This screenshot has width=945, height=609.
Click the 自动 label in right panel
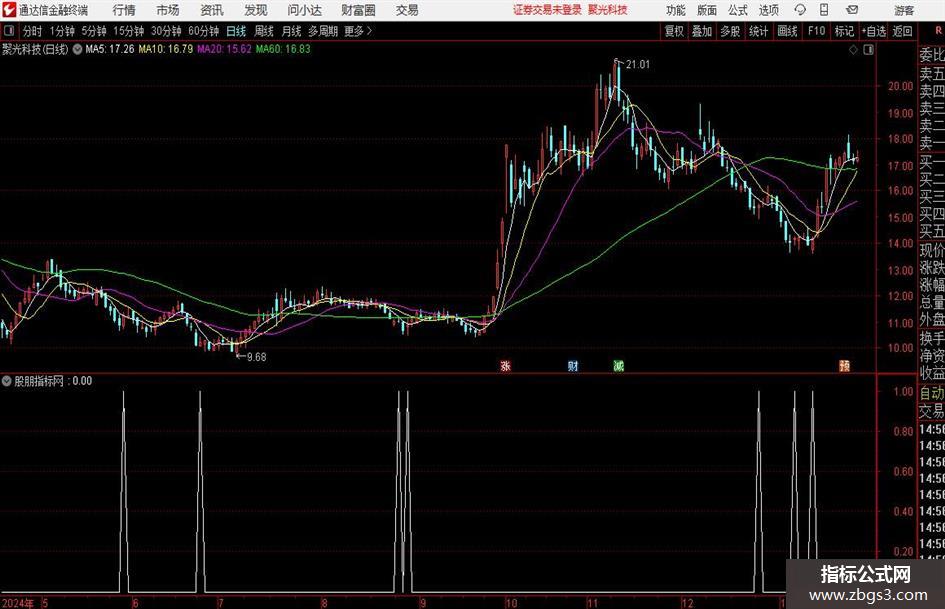(x=932, y=393)
